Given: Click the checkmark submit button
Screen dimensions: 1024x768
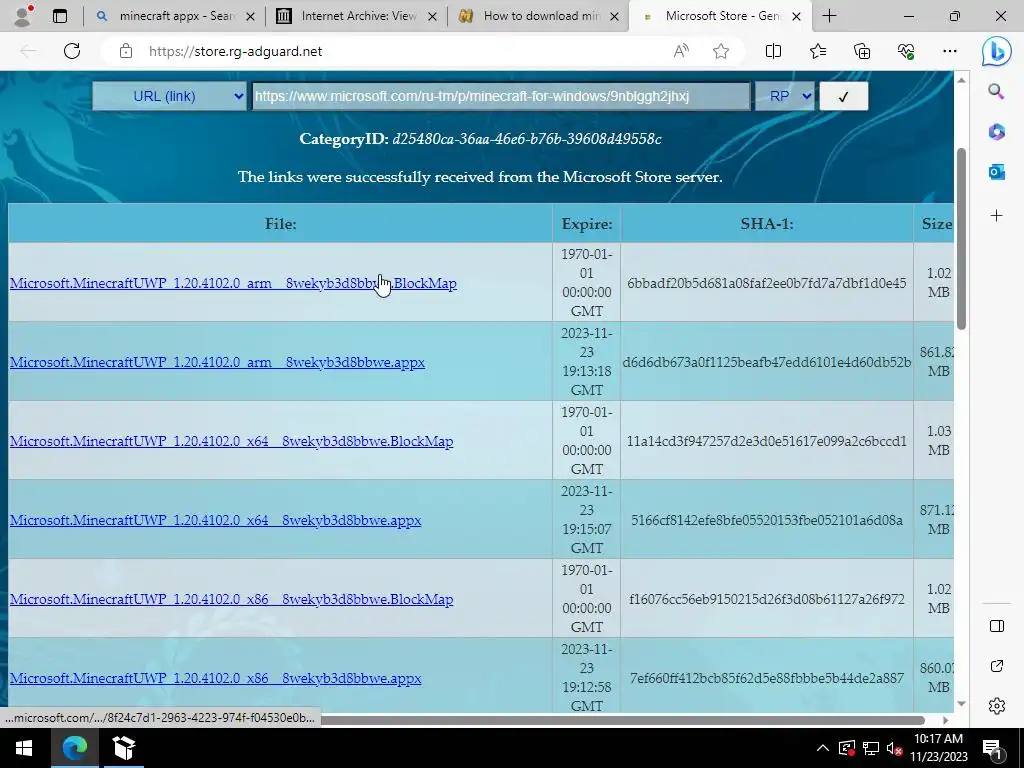Looking at the screenshot, I should (x=843, y=96).
